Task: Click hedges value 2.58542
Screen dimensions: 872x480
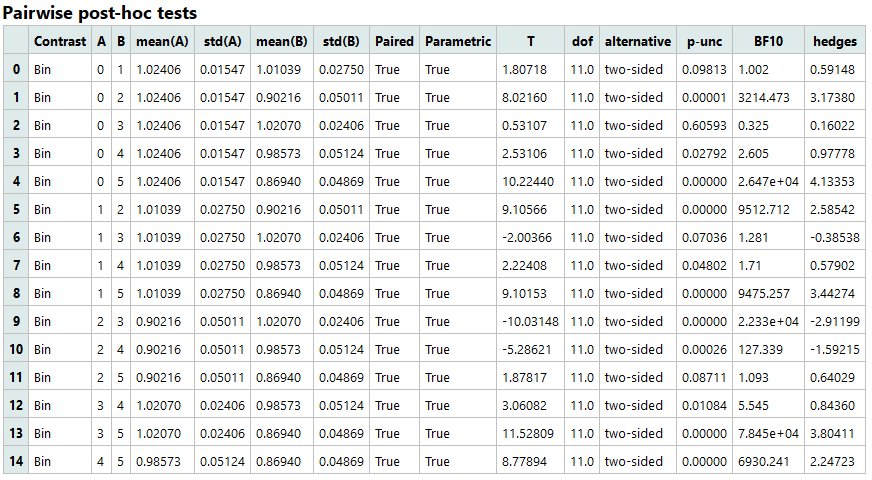Action: [x=832, y=210]
